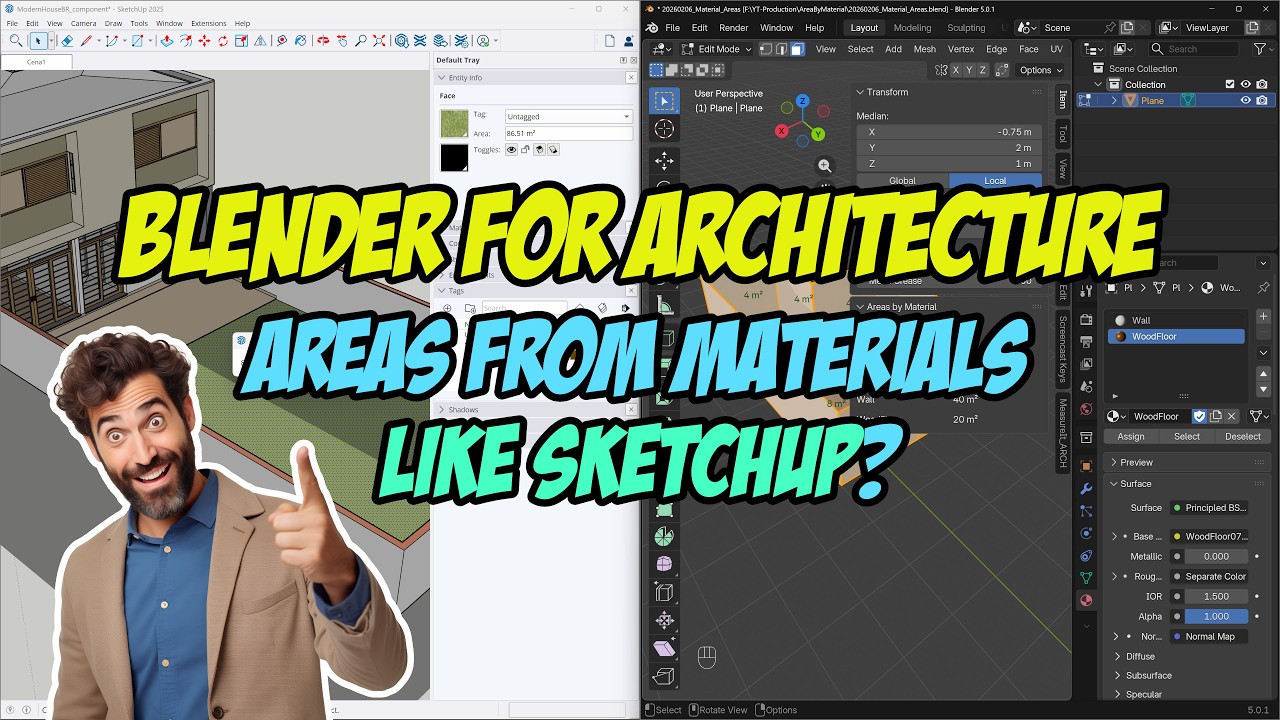Screen dimensions: 1280x720
Task: Open the sidebar View tab
Action: tap(1062, 168)
